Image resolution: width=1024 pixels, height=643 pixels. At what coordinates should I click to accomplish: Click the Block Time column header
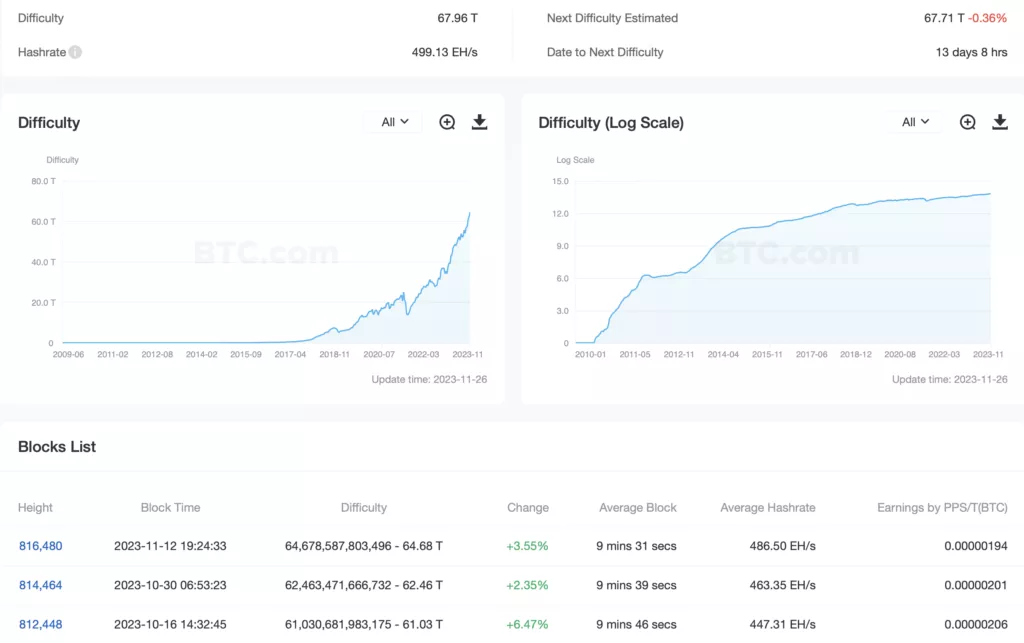pos(170,507)
